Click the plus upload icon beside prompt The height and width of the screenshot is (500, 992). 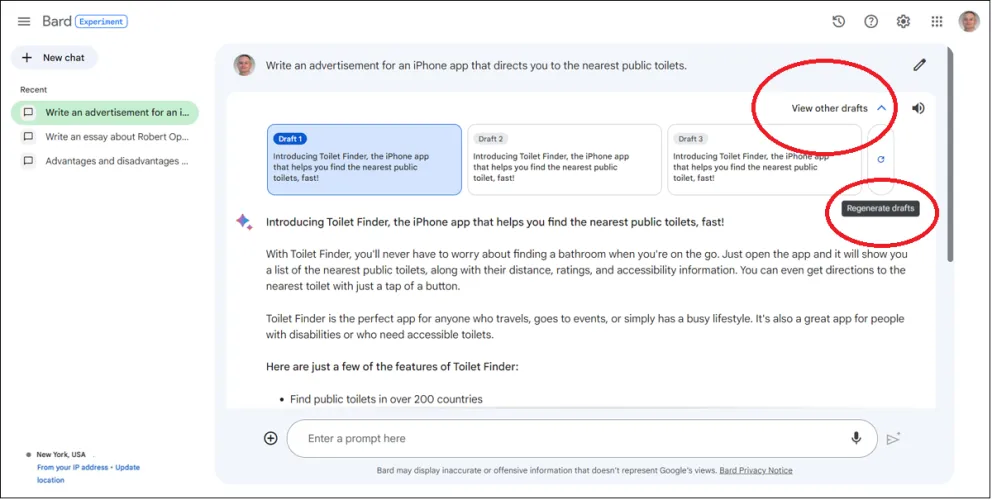pyautogui.click(x=271, y=438)
